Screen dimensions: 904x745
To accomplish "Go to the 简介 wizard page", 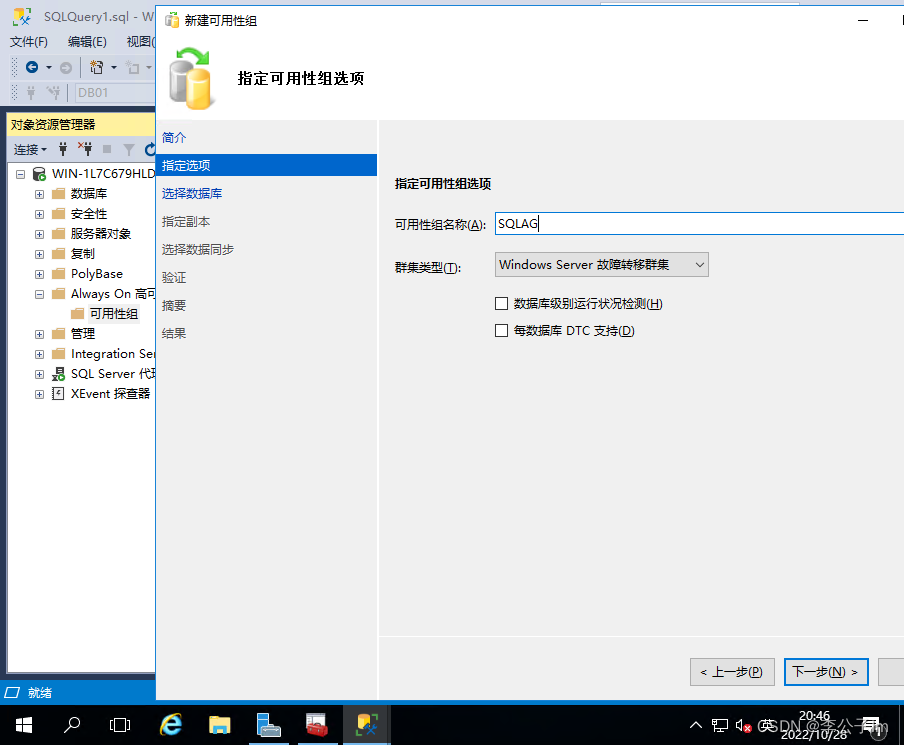I will click(x=174, y=138).
